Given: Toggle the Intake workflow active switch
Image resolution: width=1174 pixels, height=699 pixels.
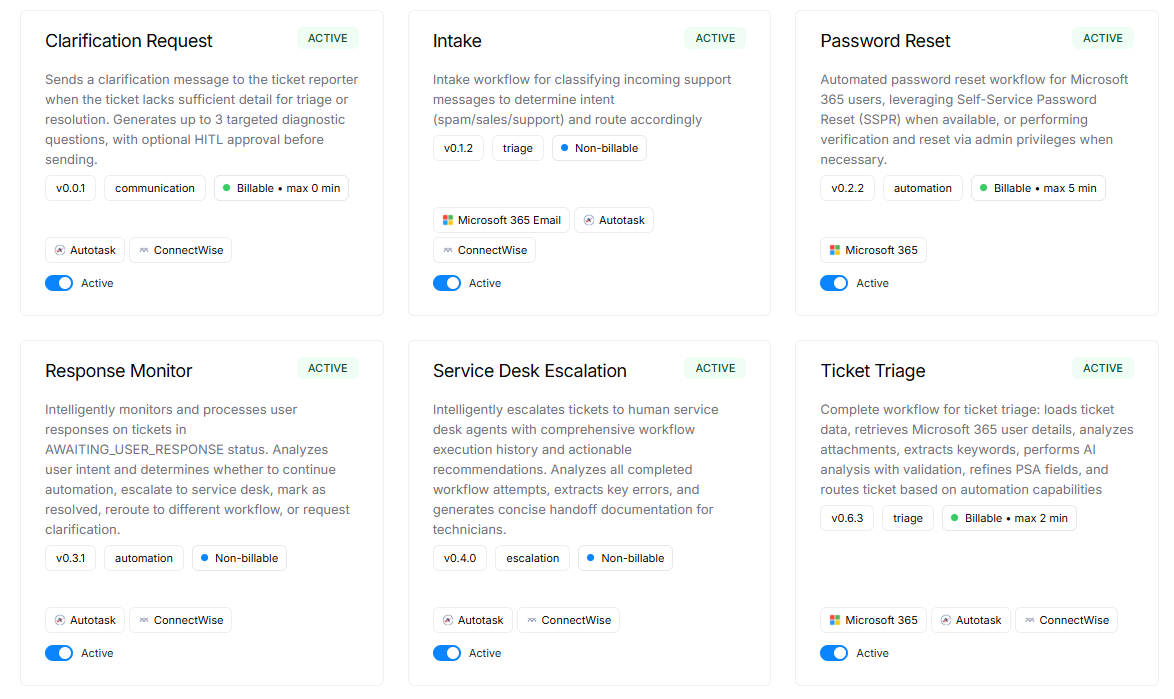Looking at the screenshot, I should [x=447, y=283].
